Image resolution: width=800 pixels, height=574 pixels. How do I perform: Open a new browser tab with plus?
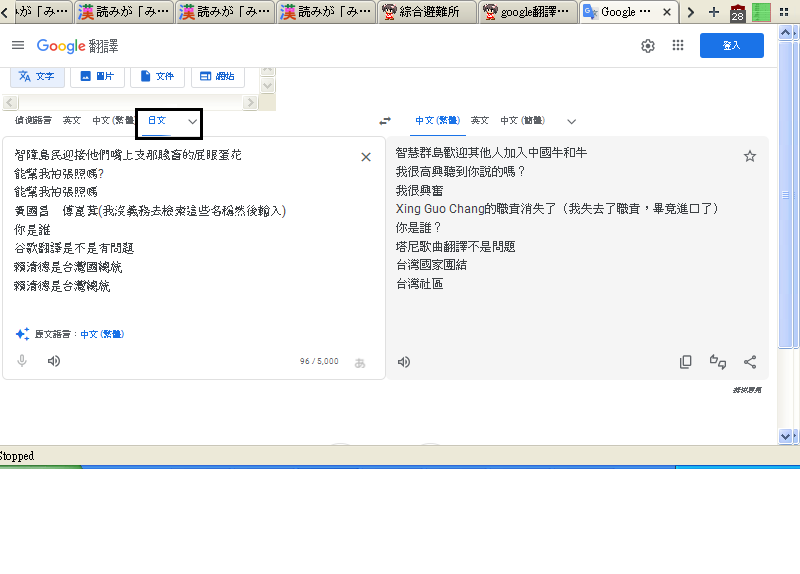point(714,12)
